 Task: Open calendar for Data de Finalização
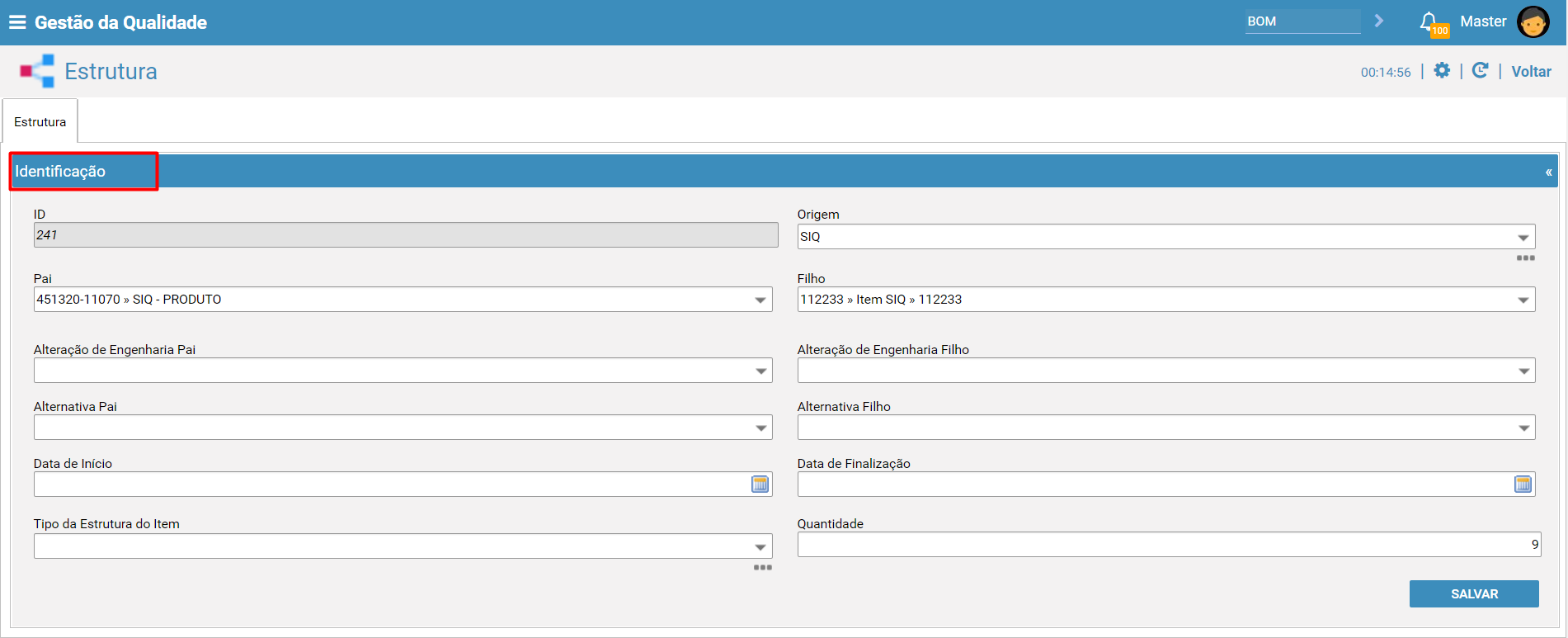[1523, 484]
